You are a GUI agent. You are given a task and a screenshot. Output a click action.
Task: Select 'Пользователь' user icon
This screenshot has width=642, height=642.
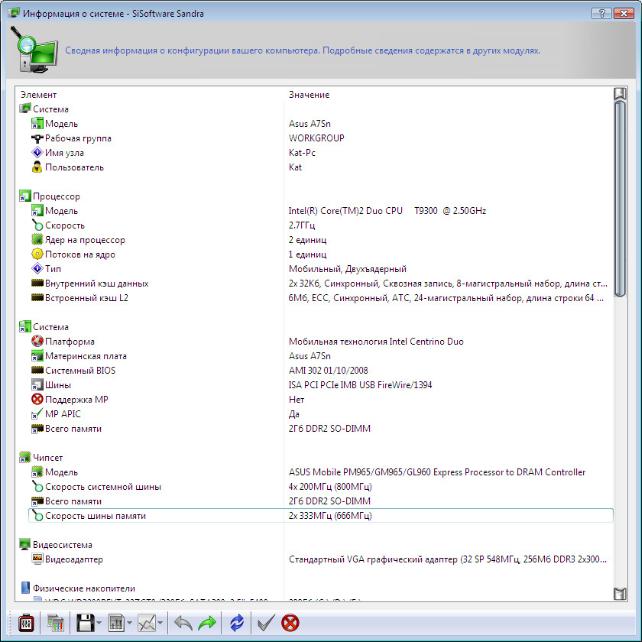click(x=37, y=167)
